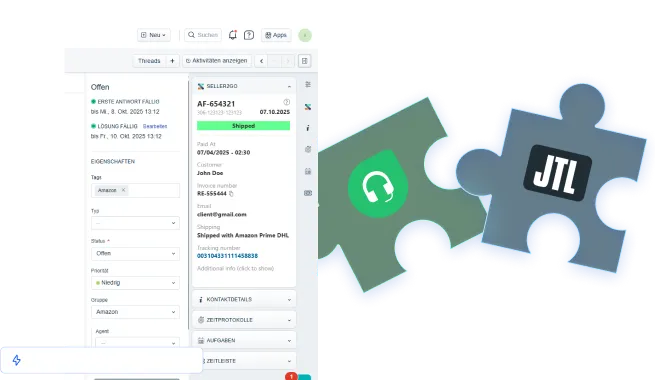
Task: Click the order help icon beside AF-654321
Action: point(287,102)
